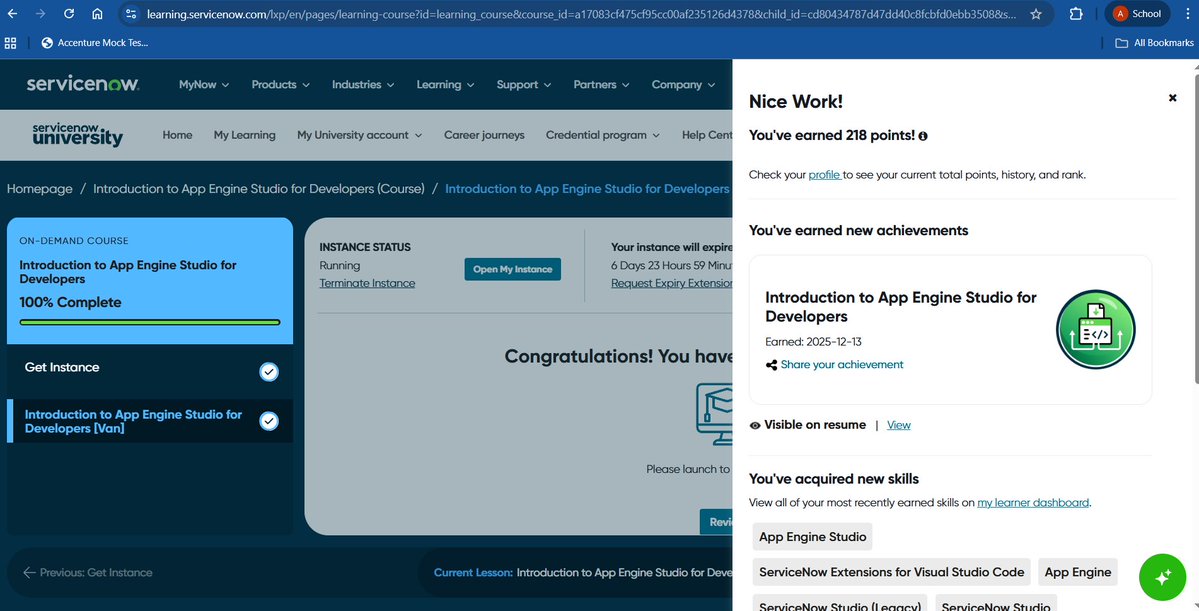Open the My Learning tab

pos(245,135)
